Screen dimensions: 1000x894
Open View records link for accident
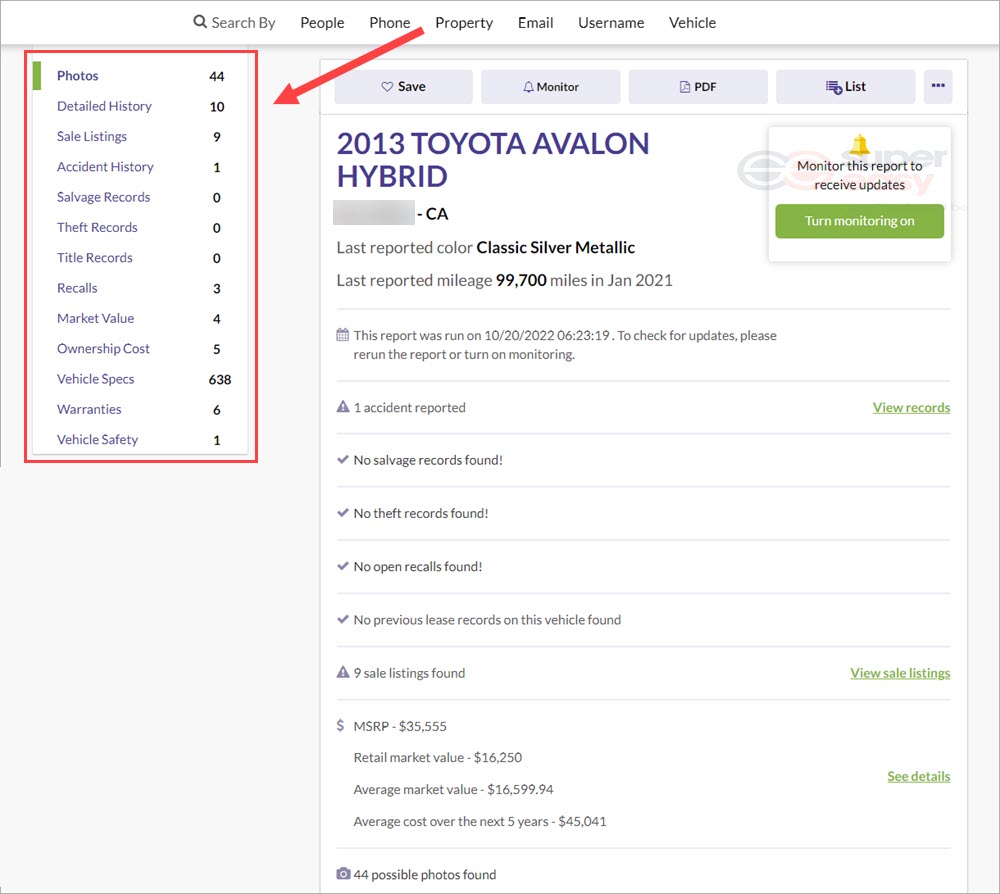tap(911, 407)
